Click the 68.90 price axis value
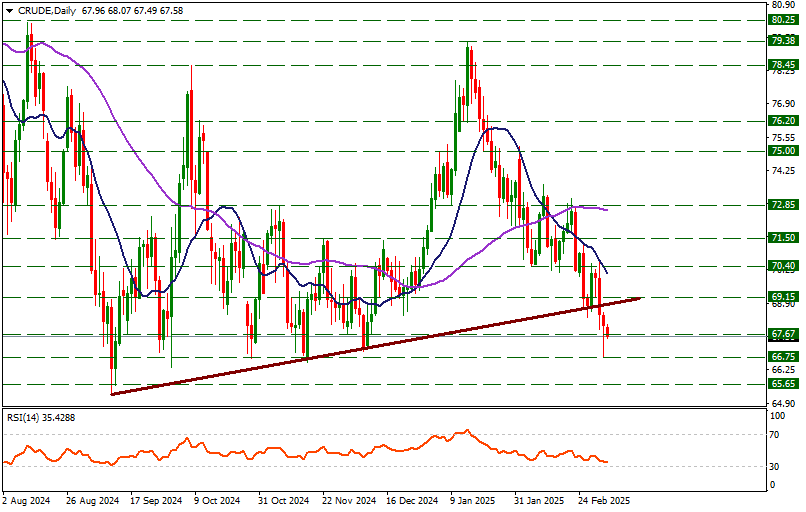 (783, 304)
